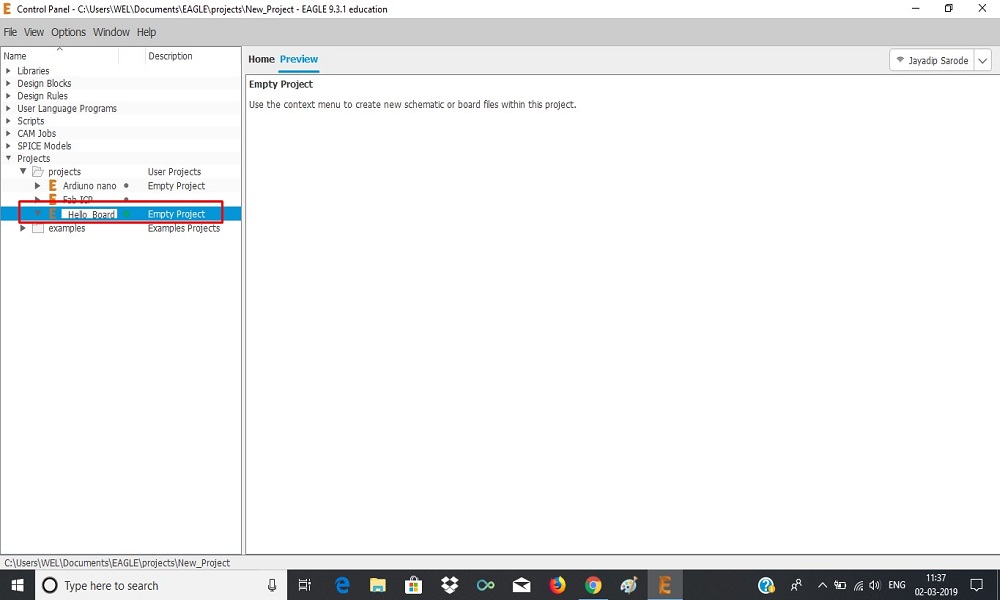Open the View menu
This screenshot has width=1000, height=600.
point(34,32)
